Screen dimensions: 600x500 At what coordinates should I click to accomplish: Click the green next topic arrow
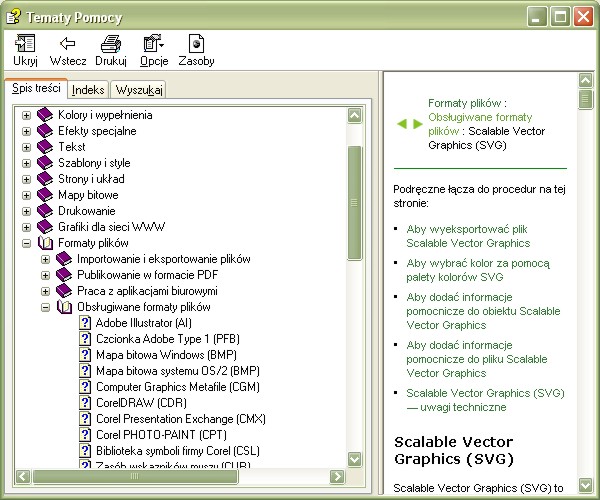(x=417, y=124)
